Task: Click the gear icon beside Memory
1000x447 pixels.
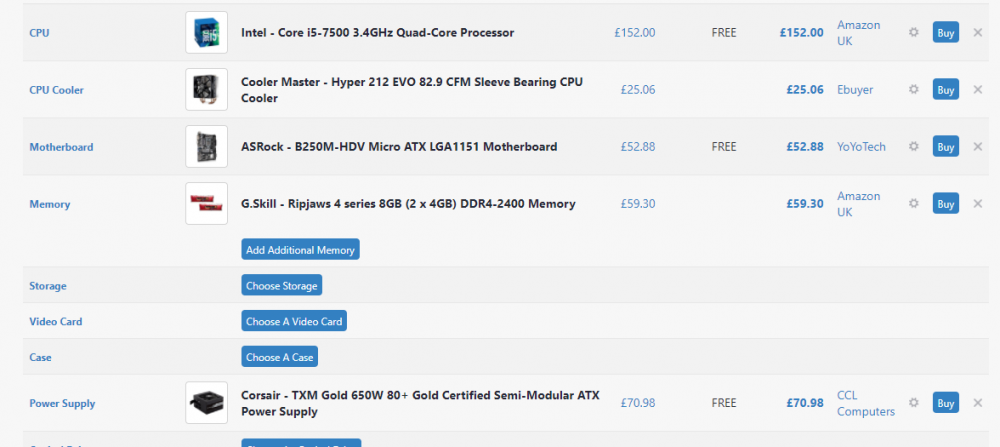Action: 913,203
